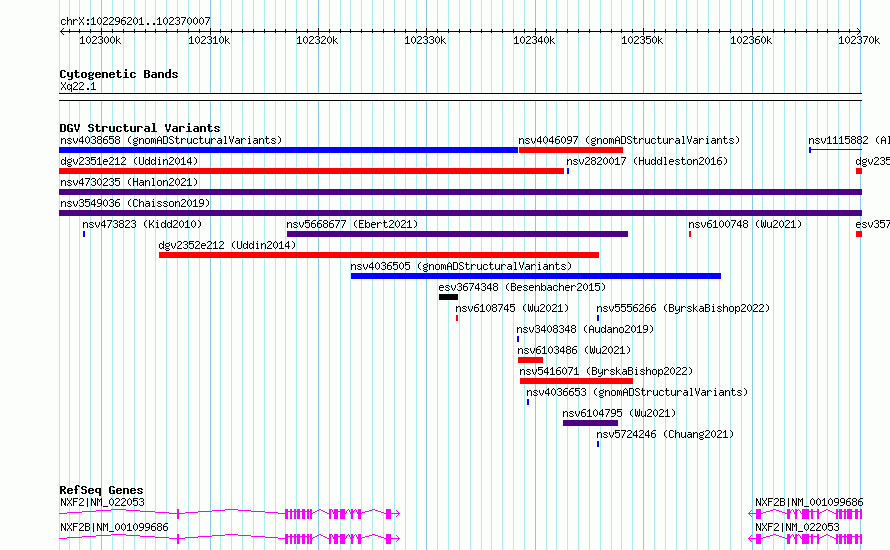Select the blue nsv4038658 variant bar
The width and height of the screenshot is (890, 550).
[288, 150]
